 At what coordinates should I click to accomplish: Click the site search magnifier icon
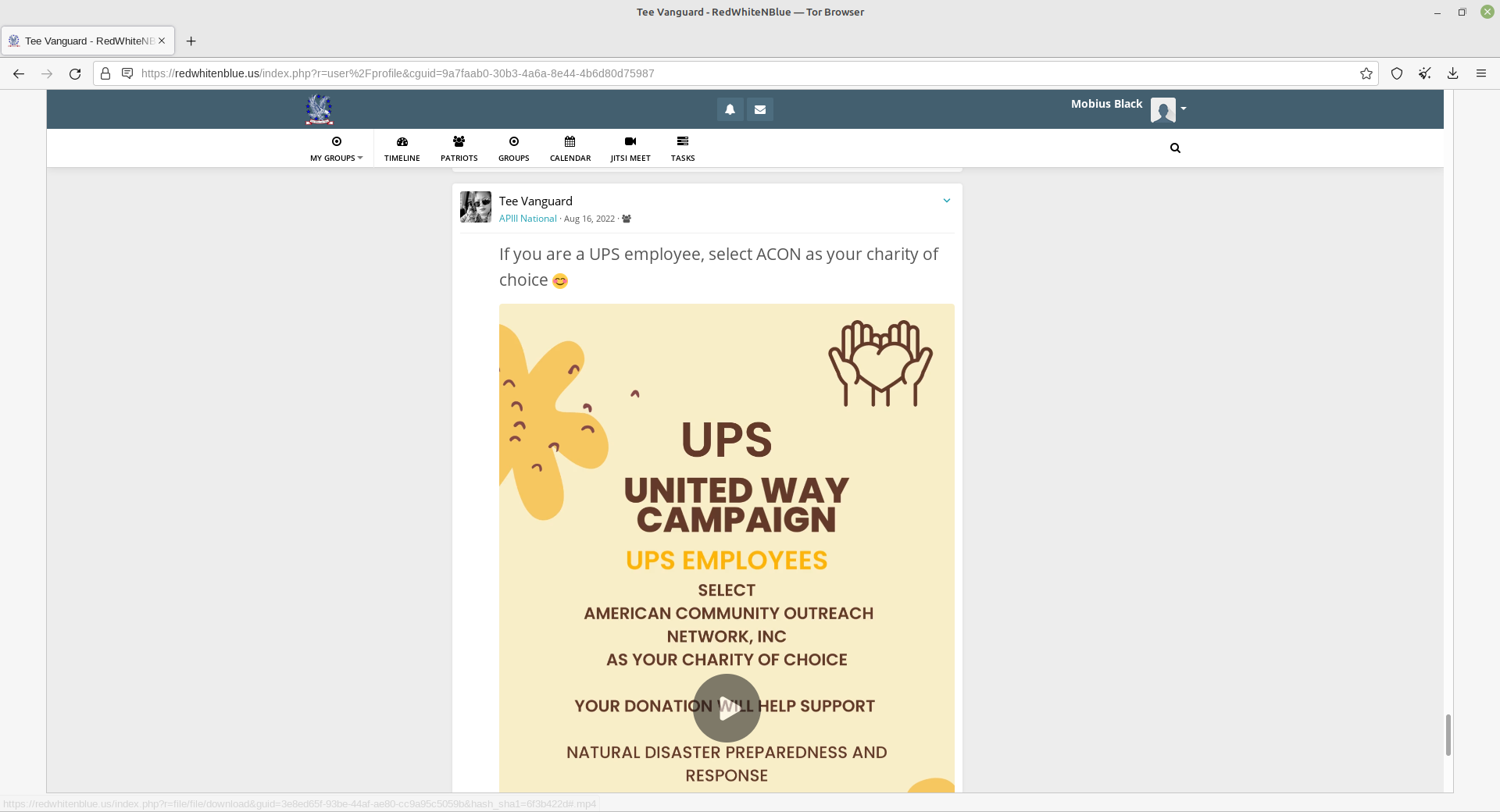pos(1175,148)
